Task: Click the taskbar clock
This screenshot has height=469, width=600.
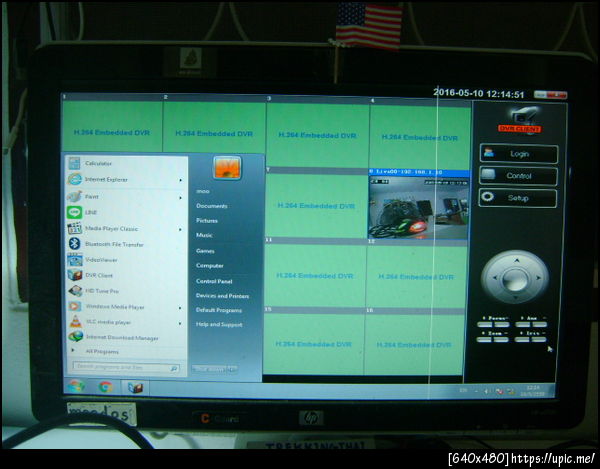Action: pyautogui.click(x=533, y=391)
